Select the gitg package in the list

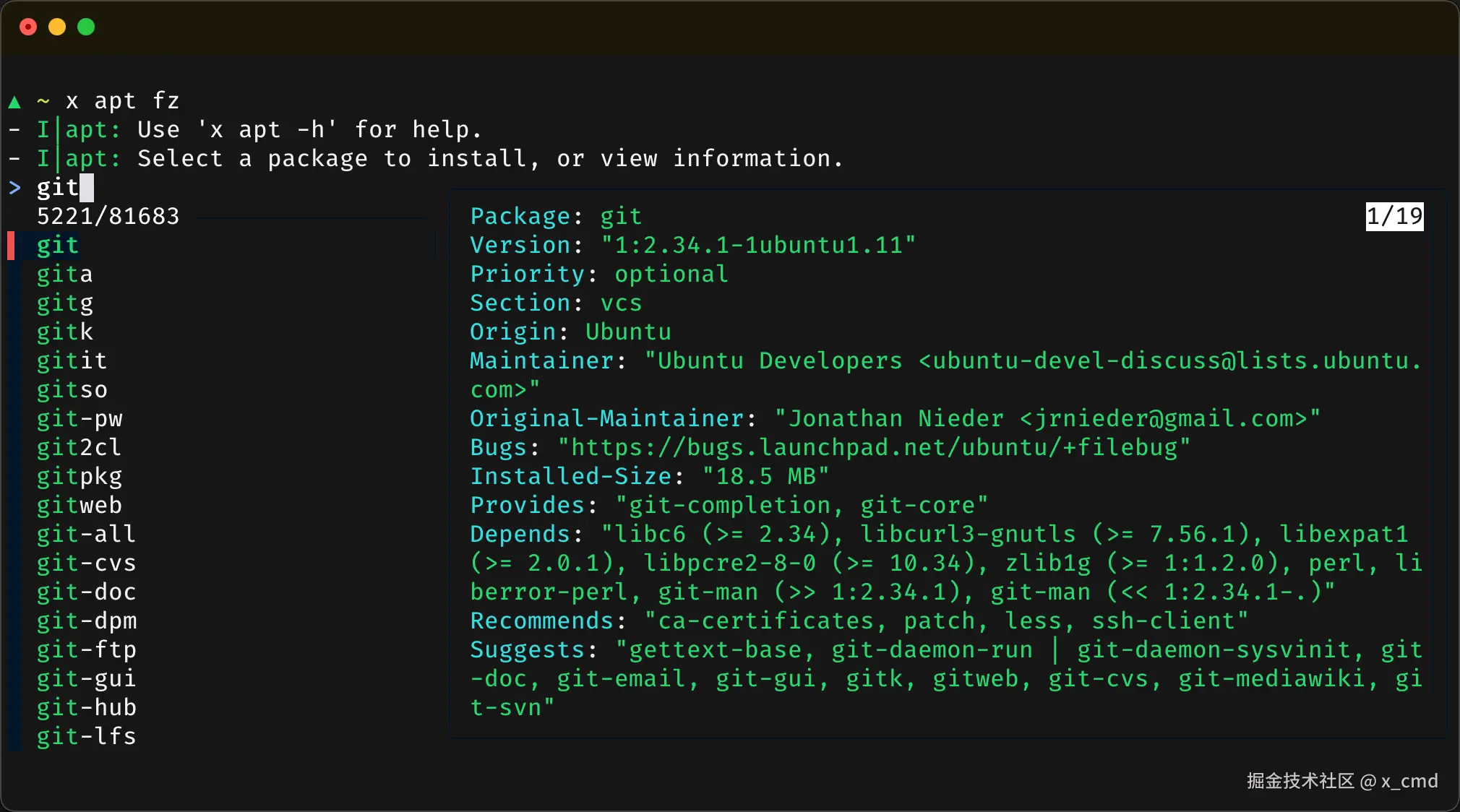point(65,303)
